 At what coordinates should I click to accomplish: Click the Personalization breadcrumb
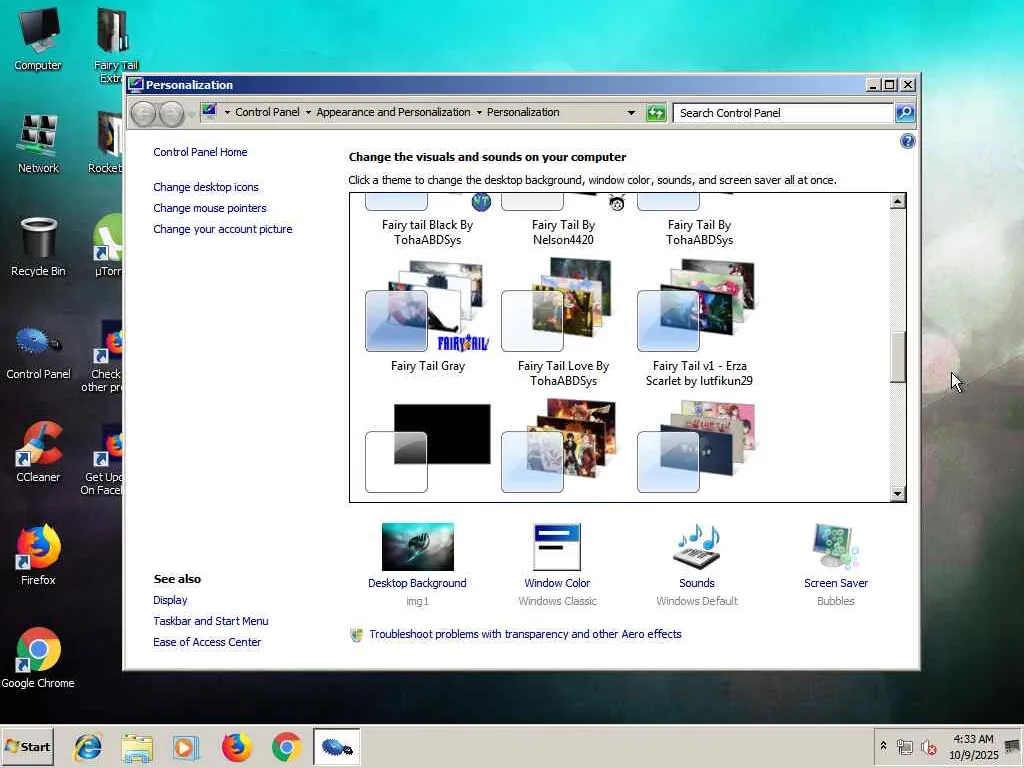click(x=523, y=112)
